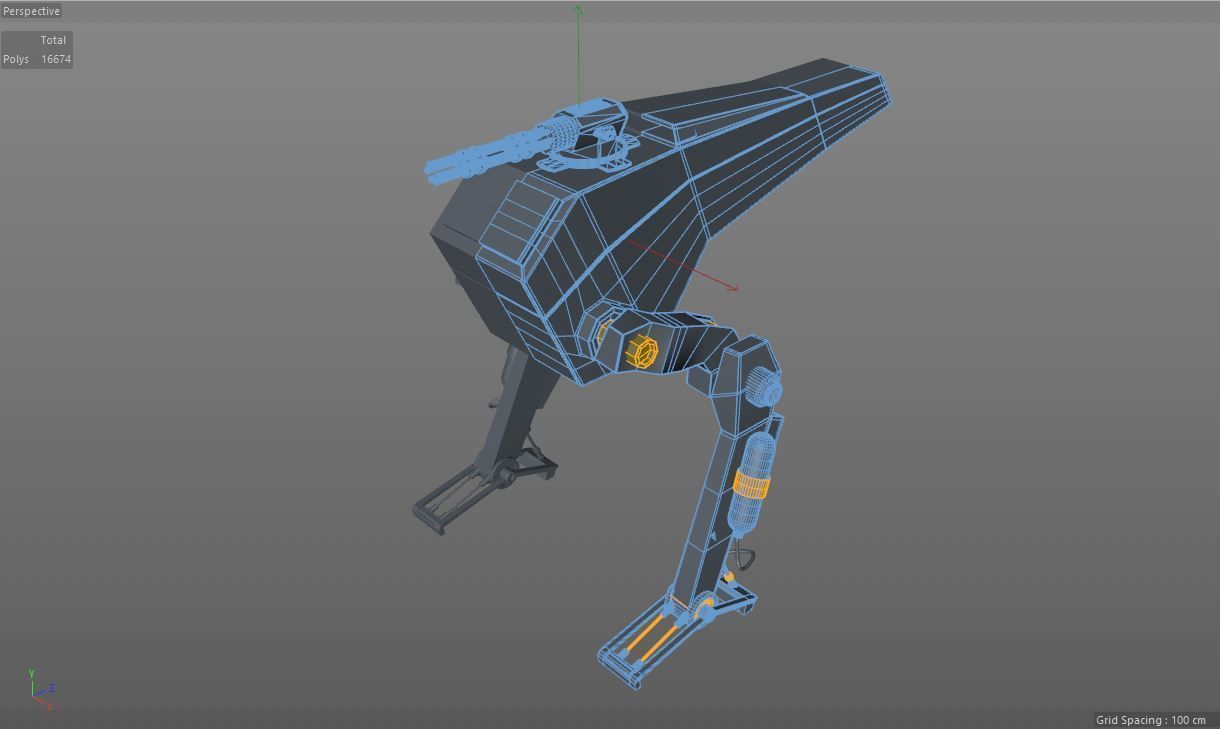
Task: Click the Polys count 16674
Action: pyautogui.click(x=56, y=59)
